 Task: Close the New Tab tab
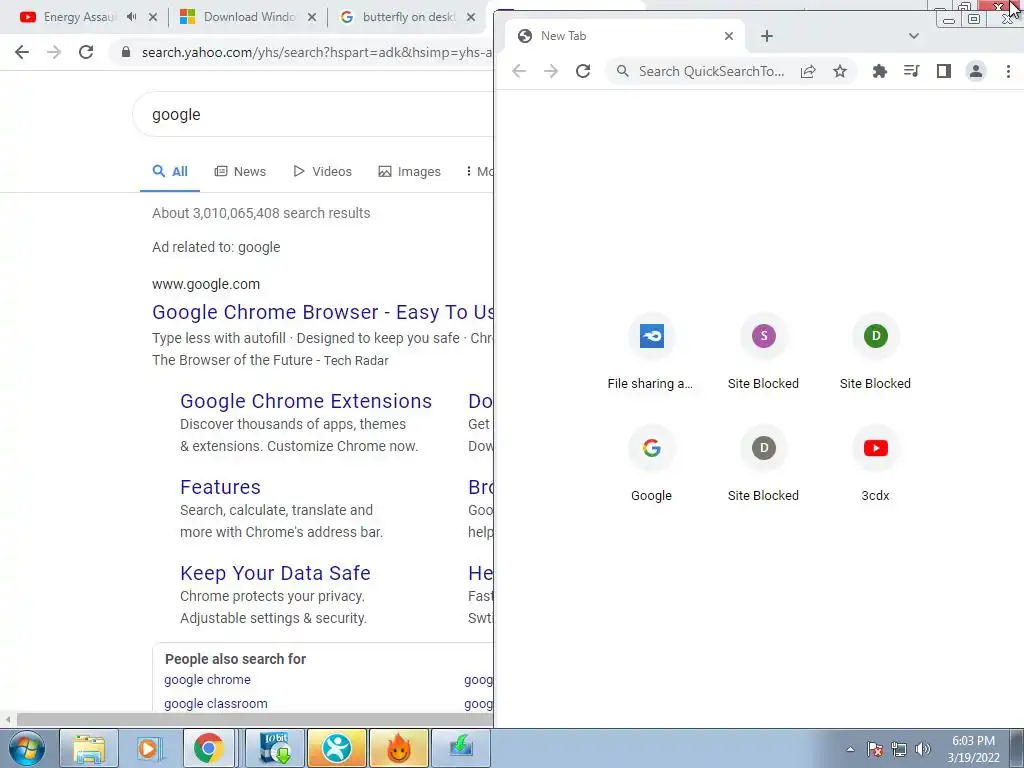click(729, 36)
